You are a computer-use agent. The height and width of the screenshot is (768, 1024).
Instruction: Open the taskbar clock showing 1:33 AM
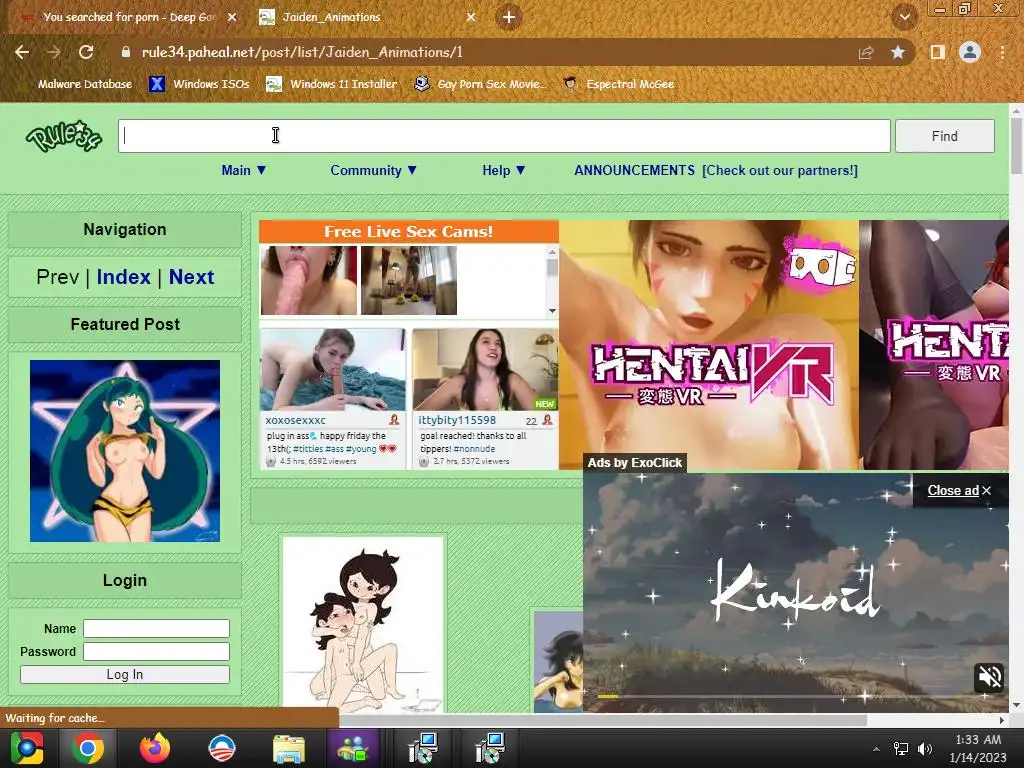[978, 748]
